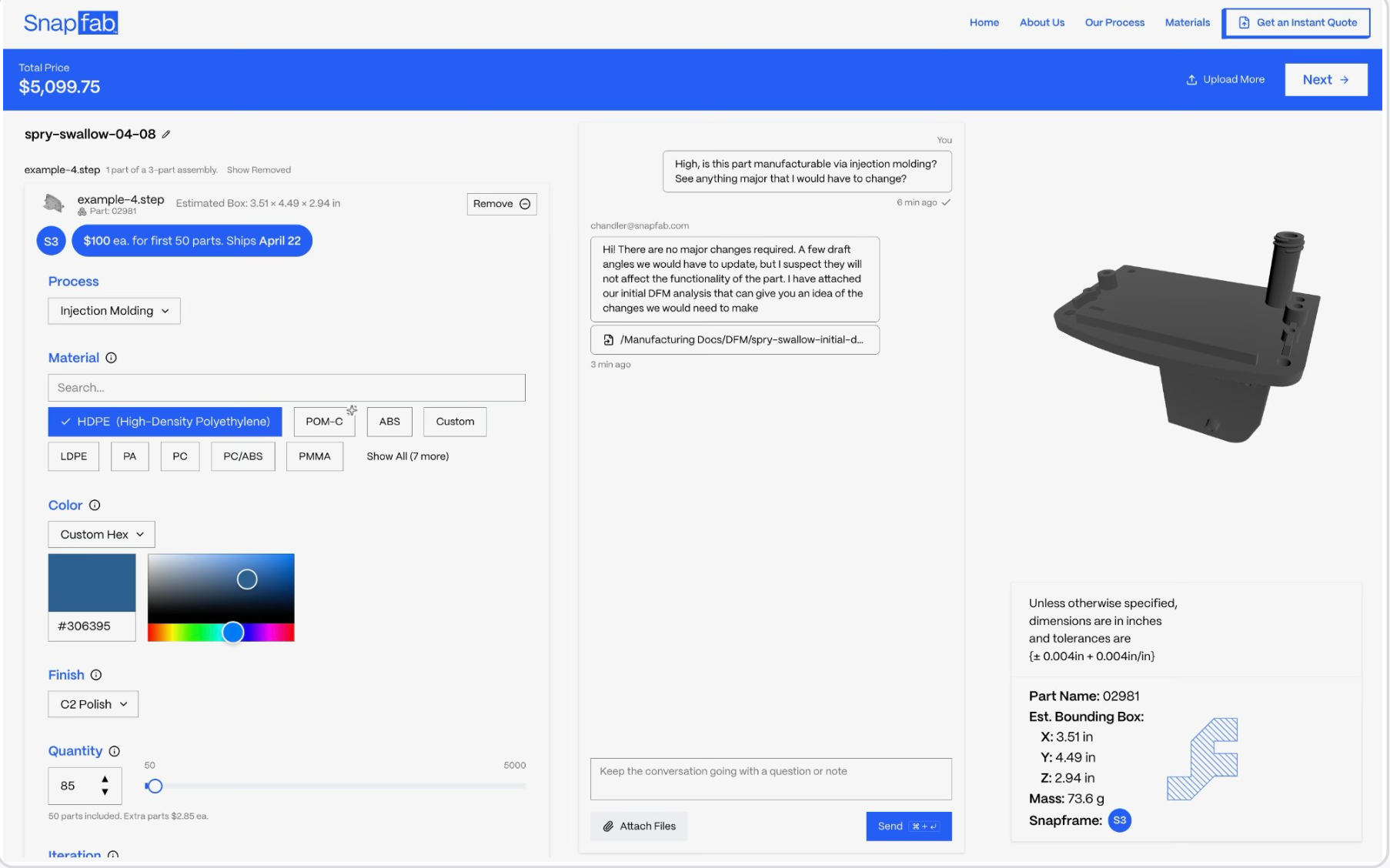This screenshot has width=1390, height=868.
Task: Click the blue color preview swatch
Action: [x=92, y=583]
